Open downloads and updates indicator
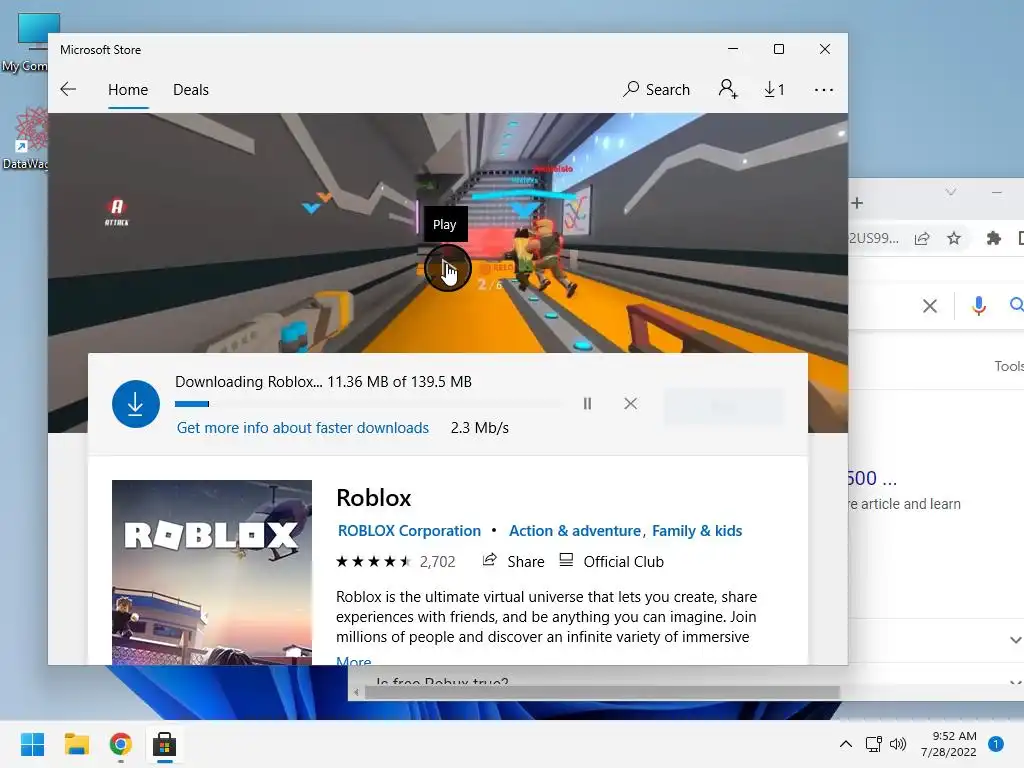 775,89
